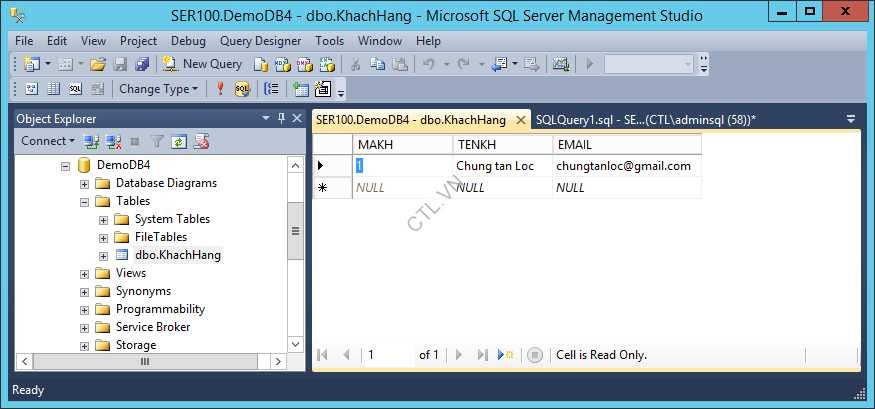
Task: Click the Add Table icon
Action: (x=301, y=89)
